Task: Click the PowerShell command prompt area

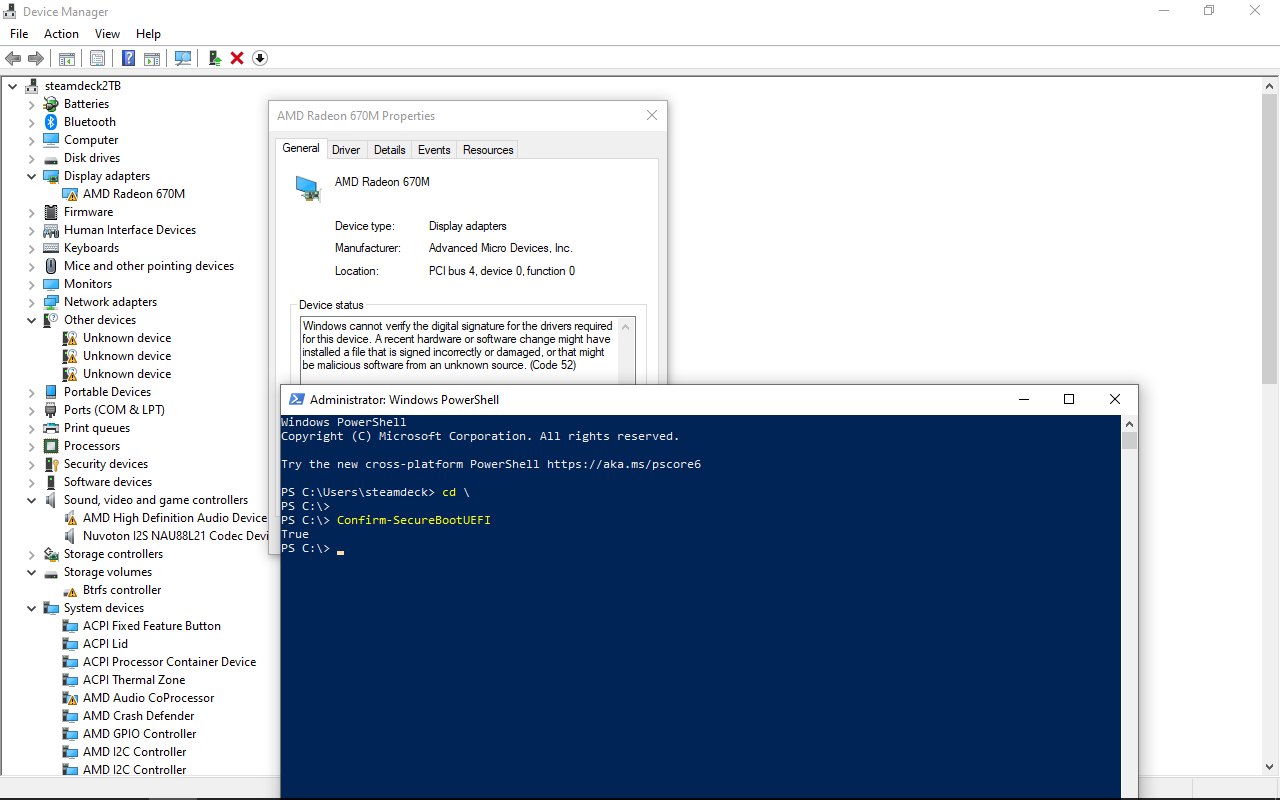Action: point(700,650)
